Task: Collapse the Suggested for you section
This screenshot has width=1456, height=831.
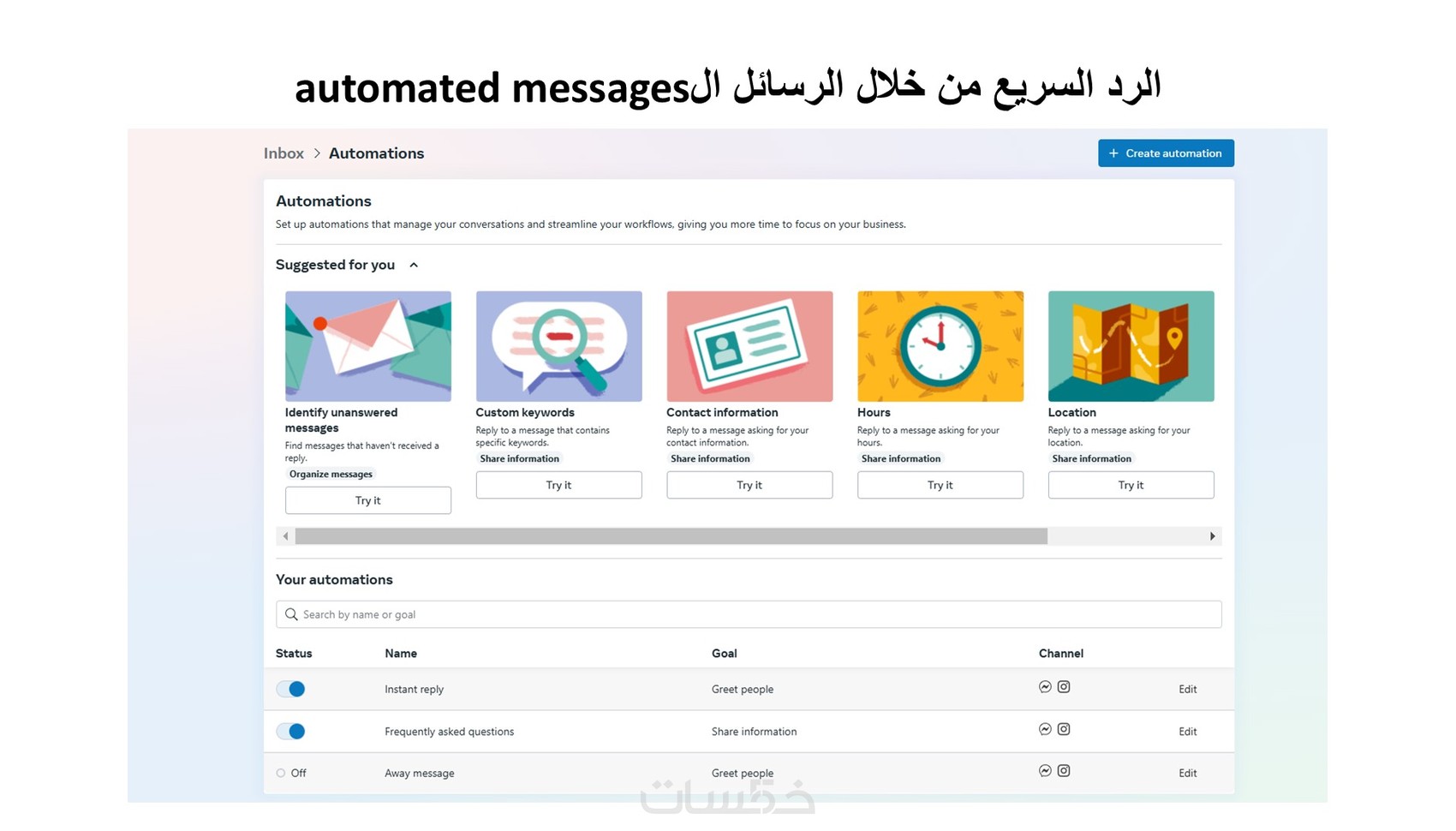Action: pyautogui.click(x=414, y=266)
